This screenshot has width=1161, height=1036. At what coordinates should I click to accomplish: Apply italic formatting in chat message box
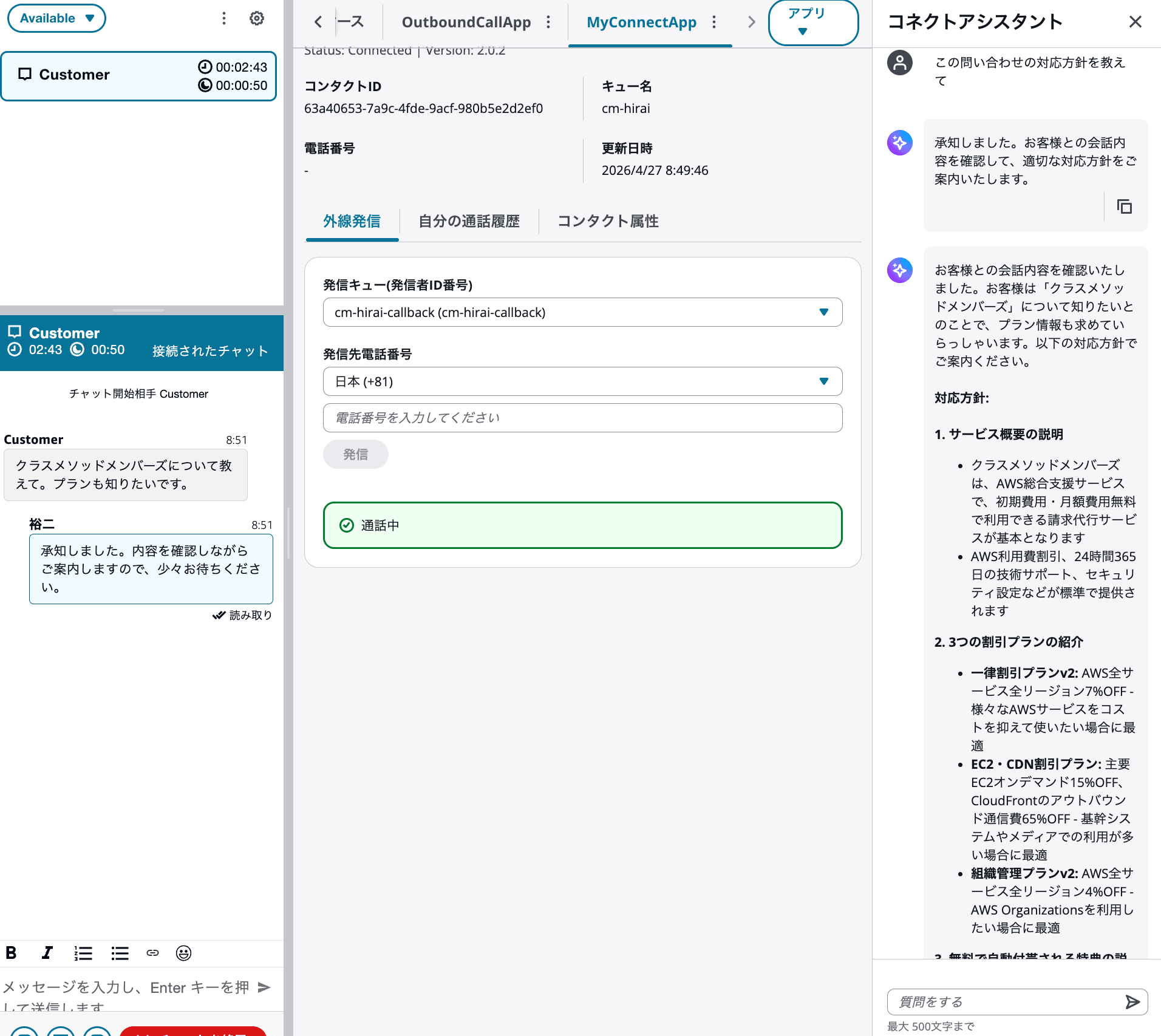[47, 953]
